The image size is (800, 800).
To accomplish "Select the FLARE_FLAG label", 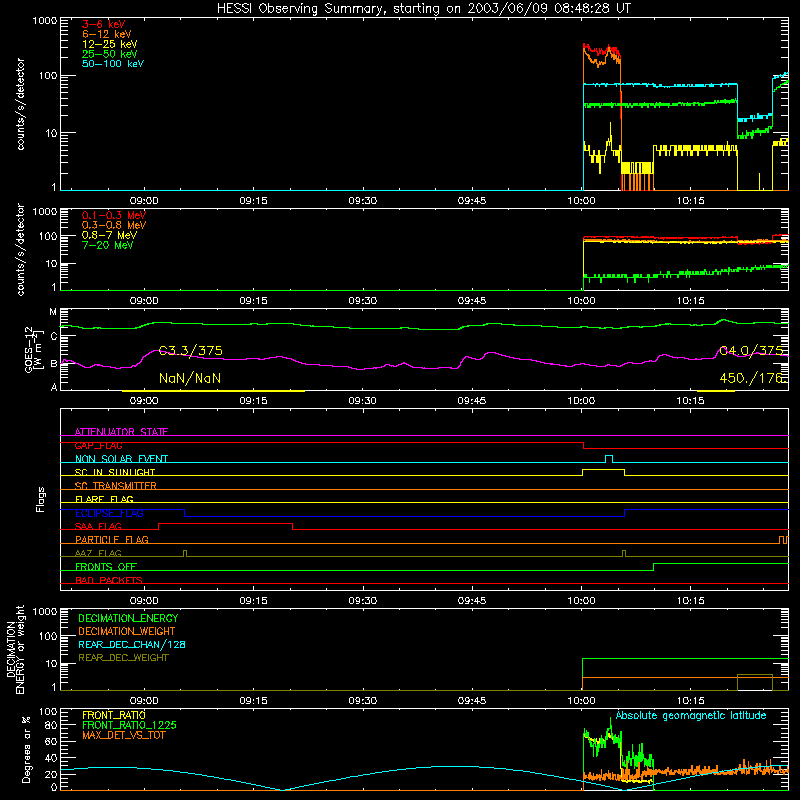I will [104, 499].
